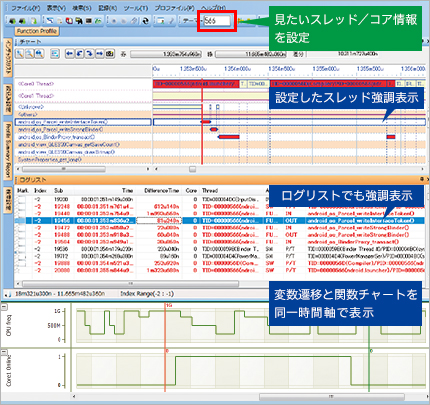Select the log row with Sub 19712
Image resolution: width=430 pixels, height=405 pixels.
point(220,256)
